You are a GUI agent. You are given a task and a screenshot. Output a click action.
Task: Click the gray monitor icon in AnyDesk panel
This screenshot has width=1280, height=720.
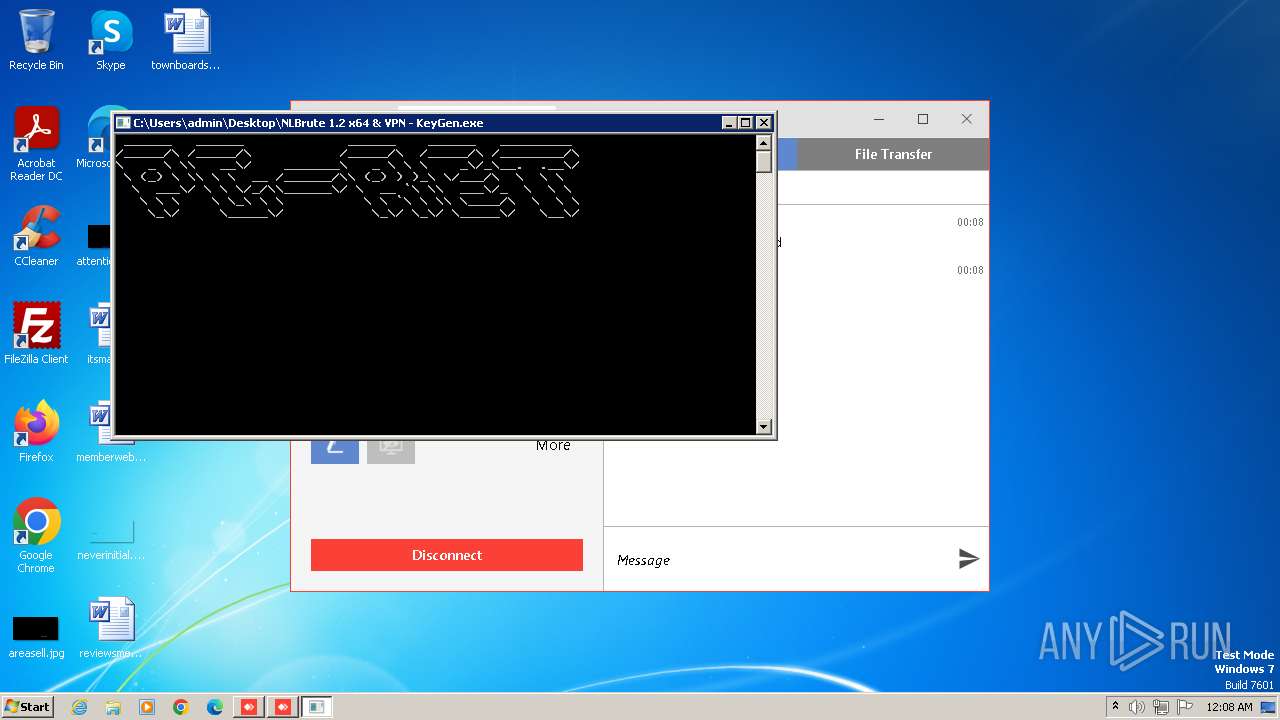click(x=391, y=452)
